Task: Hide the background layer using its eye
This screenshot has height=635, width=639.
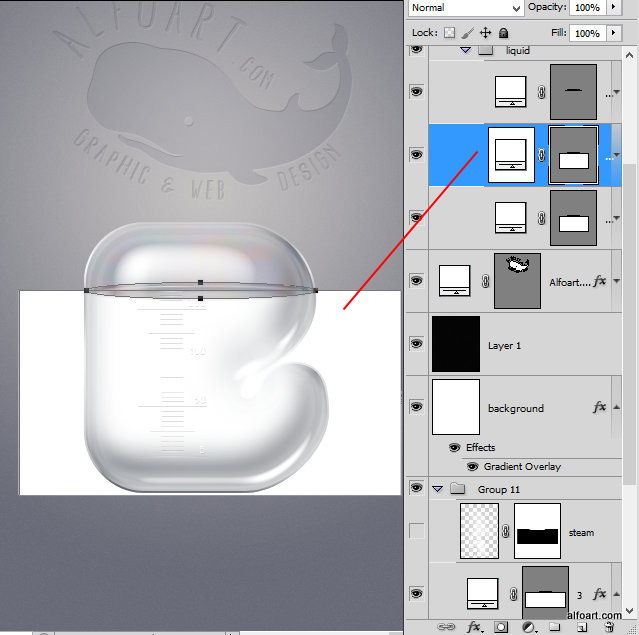Action: (x=416, y=407)
